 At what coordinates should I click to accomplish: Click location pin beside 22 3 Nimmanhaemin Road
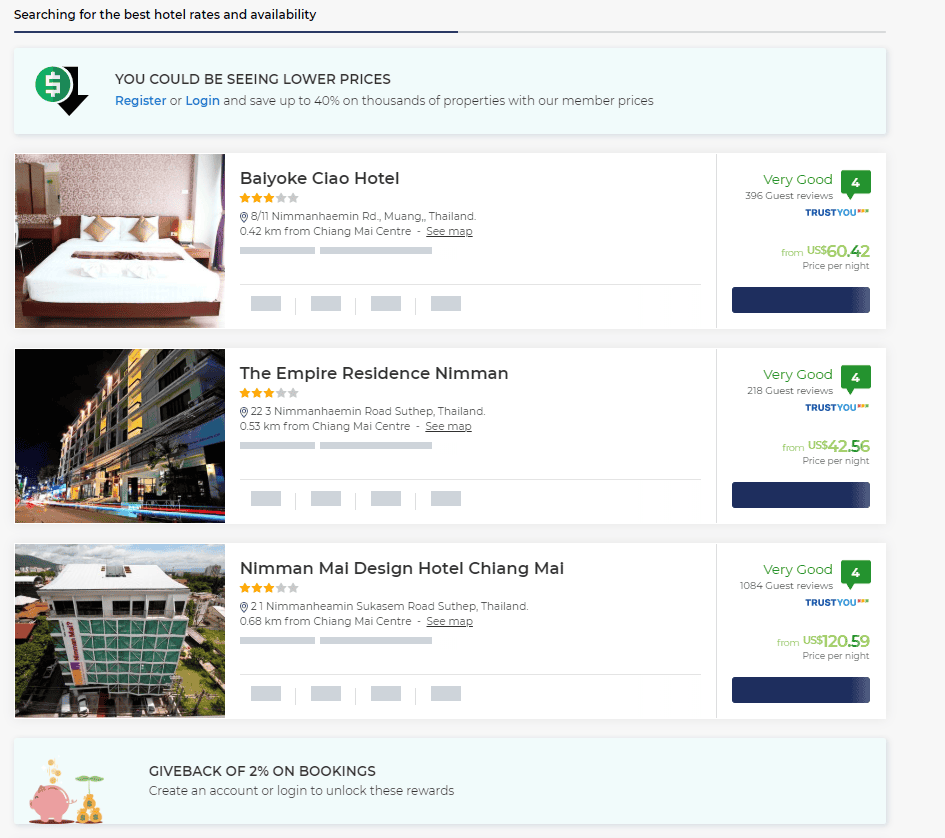tap(244, 412)
